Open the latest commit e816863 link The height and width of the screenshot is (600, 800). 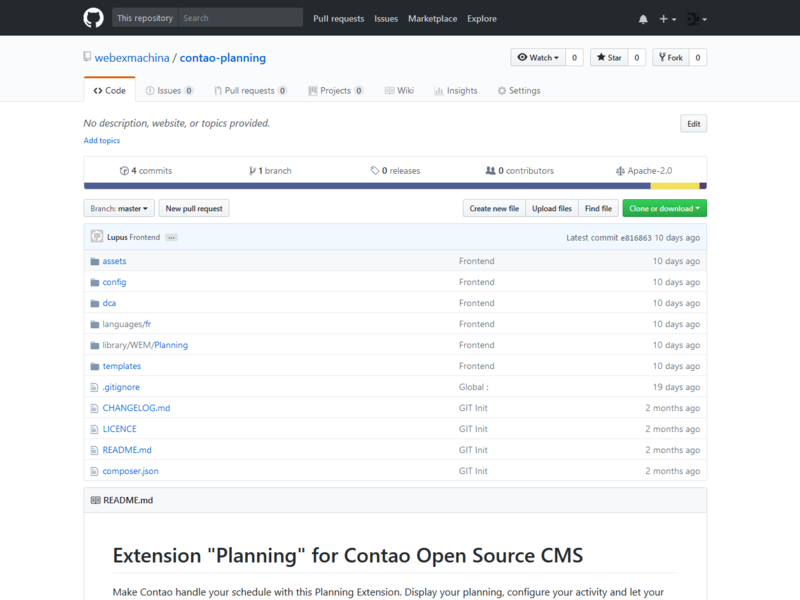click(x=636, y=238)
